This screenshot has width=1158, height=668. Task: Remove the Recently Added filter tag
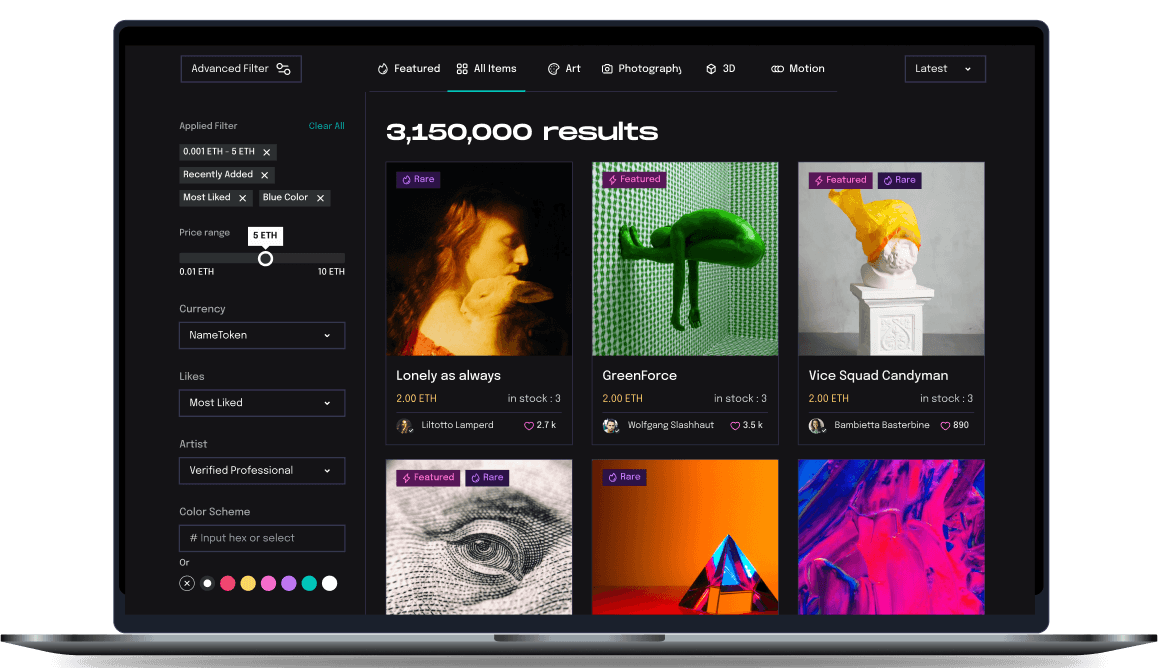tap(265, 175)
